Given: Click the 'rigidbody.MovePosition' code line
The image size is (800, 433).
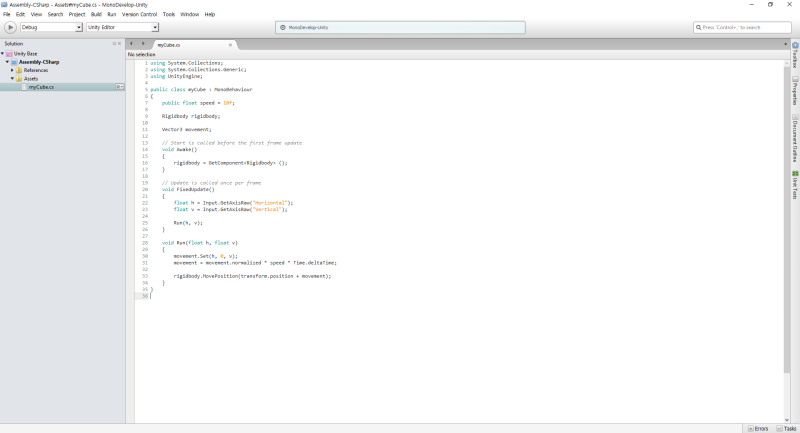Looking at the screenshot, I should click(252, 276).
